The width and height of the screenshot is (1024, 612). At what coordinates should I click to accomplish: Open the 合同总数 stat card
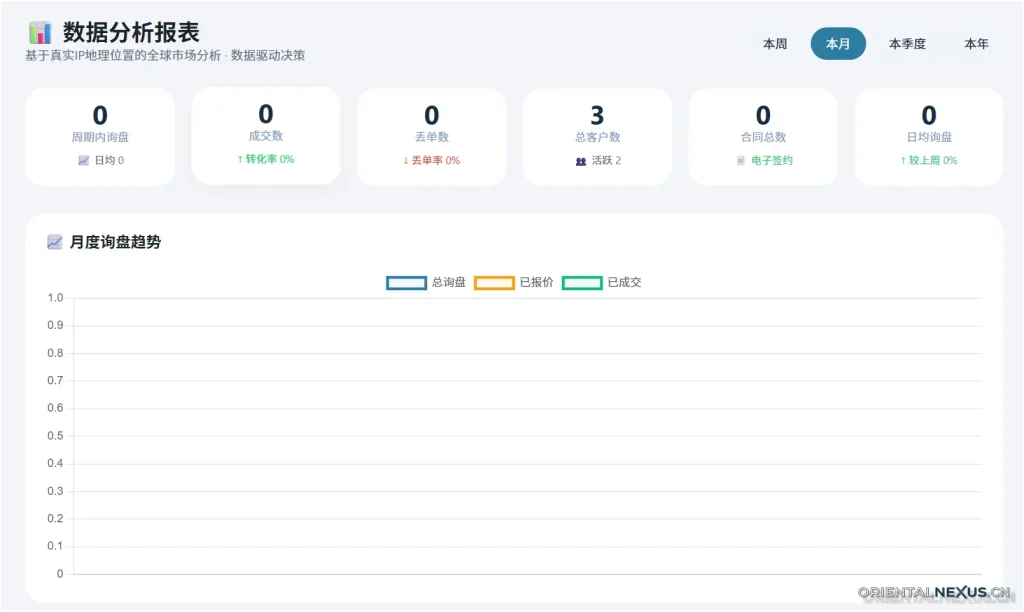click(763, 137)
